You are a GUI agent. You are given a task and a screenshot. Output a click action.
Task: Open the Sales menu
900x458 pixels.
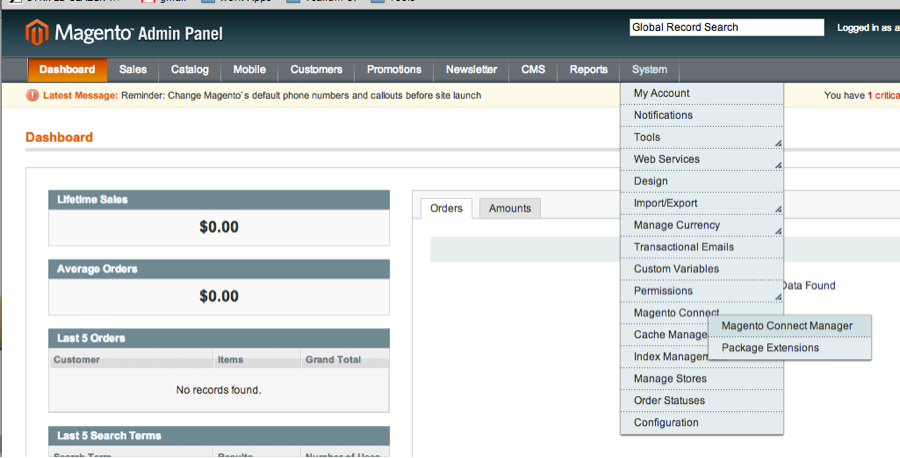tap(132, 70)
